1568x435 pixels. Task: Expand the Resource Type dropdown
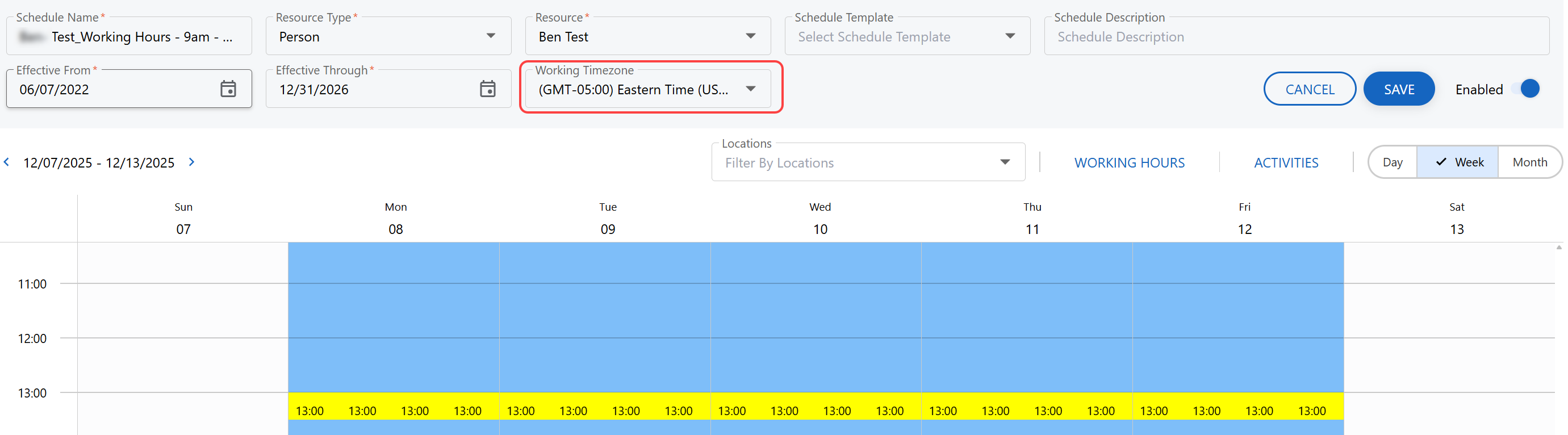[x=490, y=36]
